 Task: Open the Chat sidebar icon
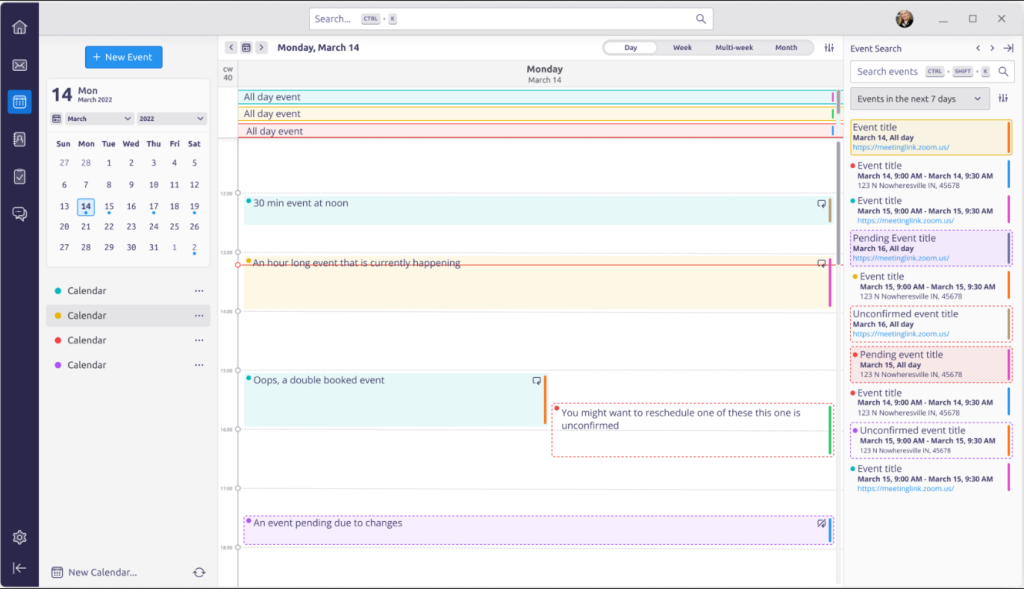click(x=19, y=213)
